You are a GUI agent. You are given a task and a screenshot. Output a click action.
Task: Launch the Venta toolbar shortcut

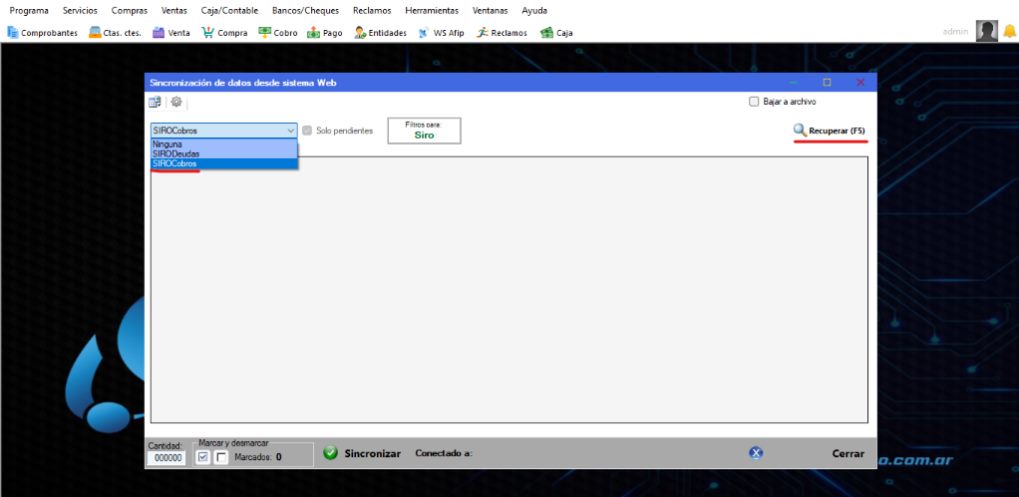tap(172, 32)
